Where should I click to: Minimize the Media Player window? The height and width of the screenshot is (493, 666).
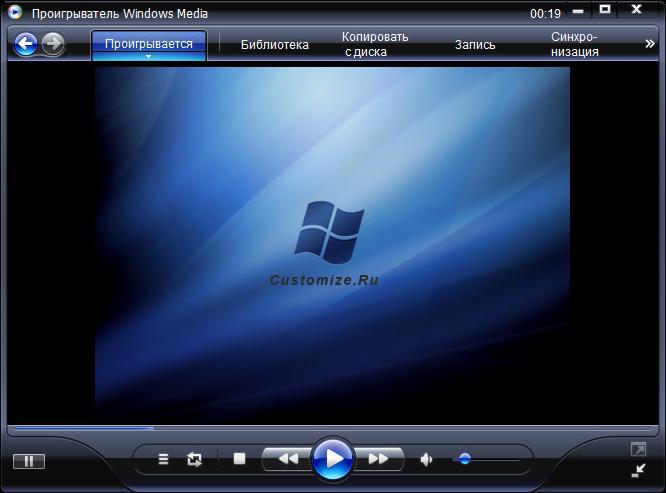(x=578, y=11)
